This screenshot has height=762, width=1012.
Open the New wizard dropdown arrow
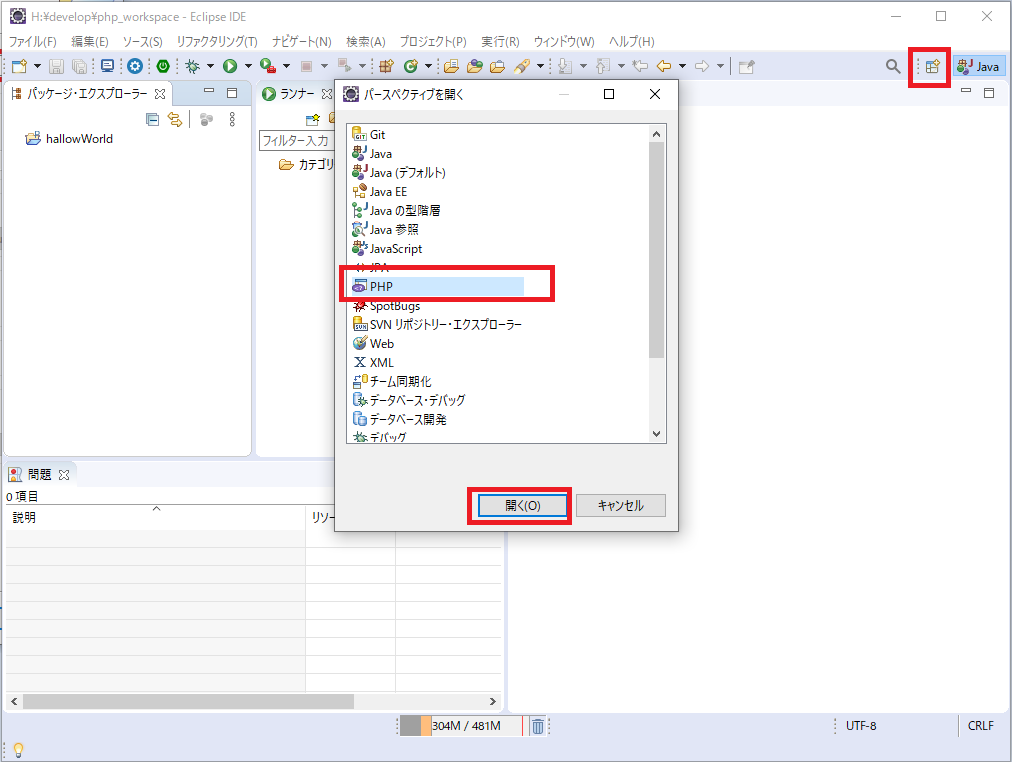37,66
